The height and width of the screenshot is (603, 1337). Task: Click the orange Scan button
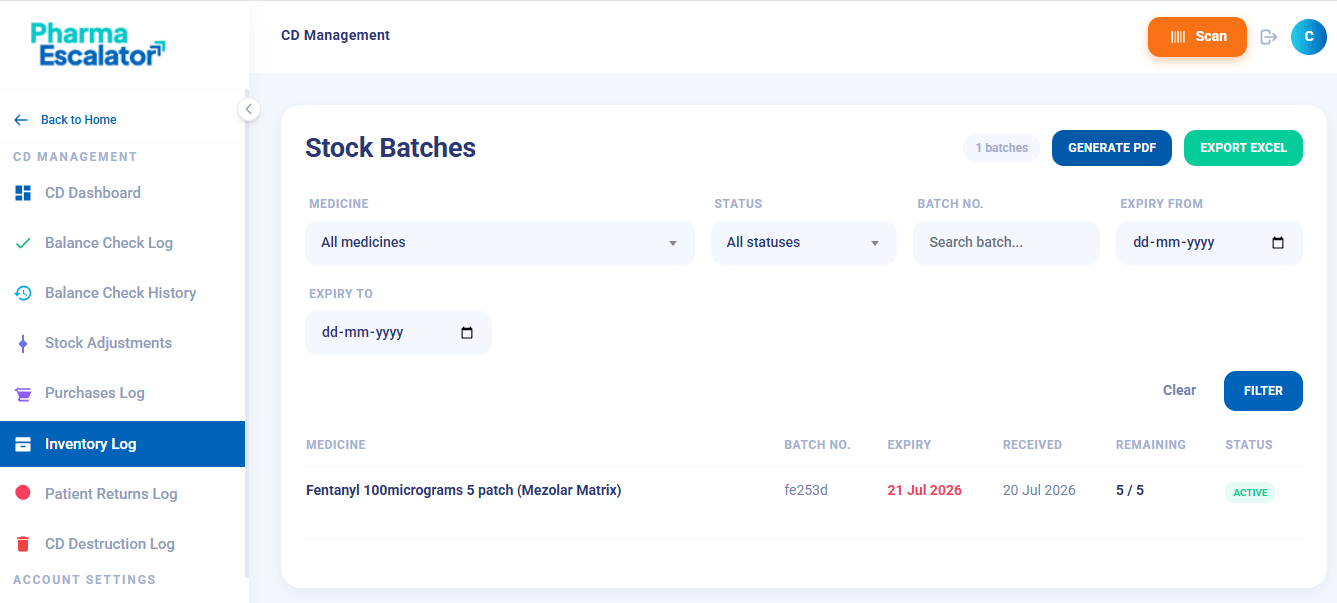click(1197, 37)
